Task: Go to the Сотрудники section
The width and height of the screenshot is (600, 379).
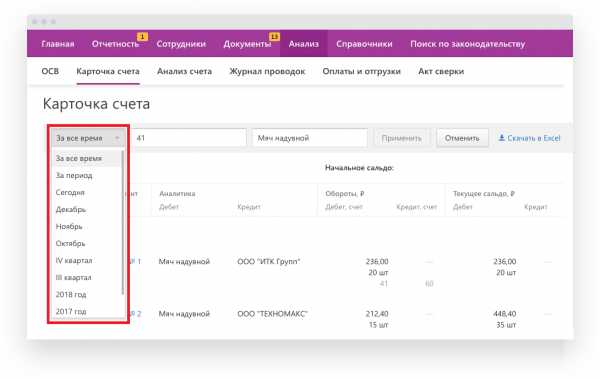Action: click(x=181, y=44)
